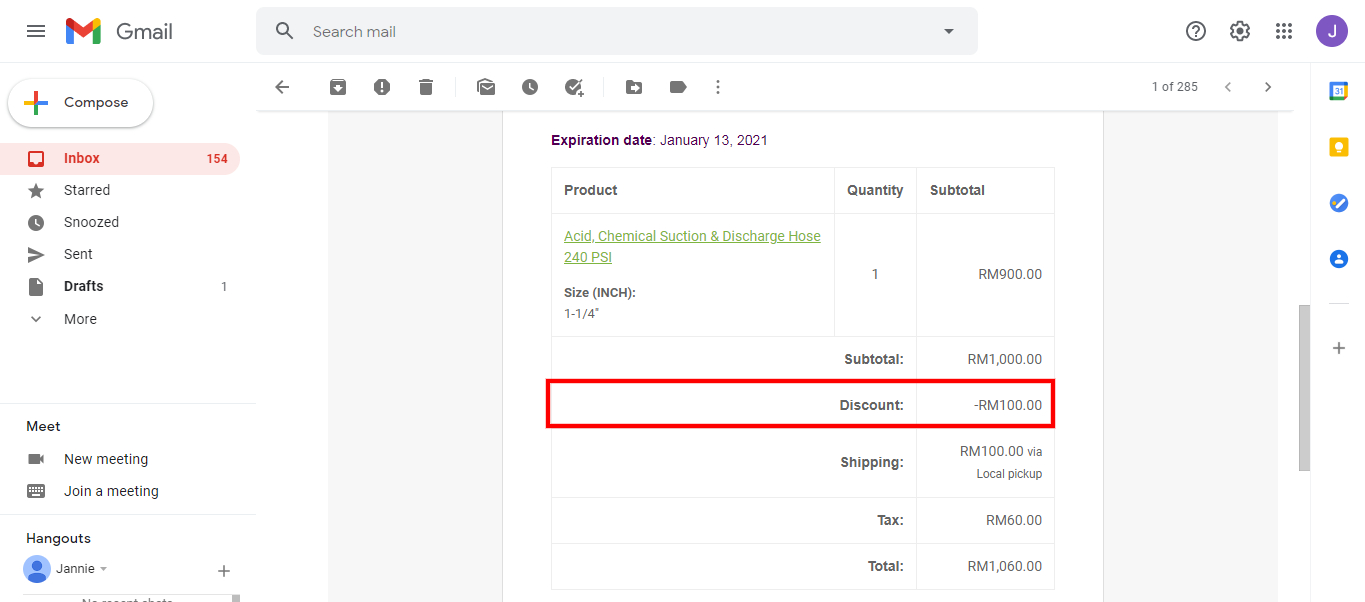Image resolution: width=1365 pixels, height=602 pixels.
Task: Click the Hangouts section heading
Action: click(x=58, y=538)
